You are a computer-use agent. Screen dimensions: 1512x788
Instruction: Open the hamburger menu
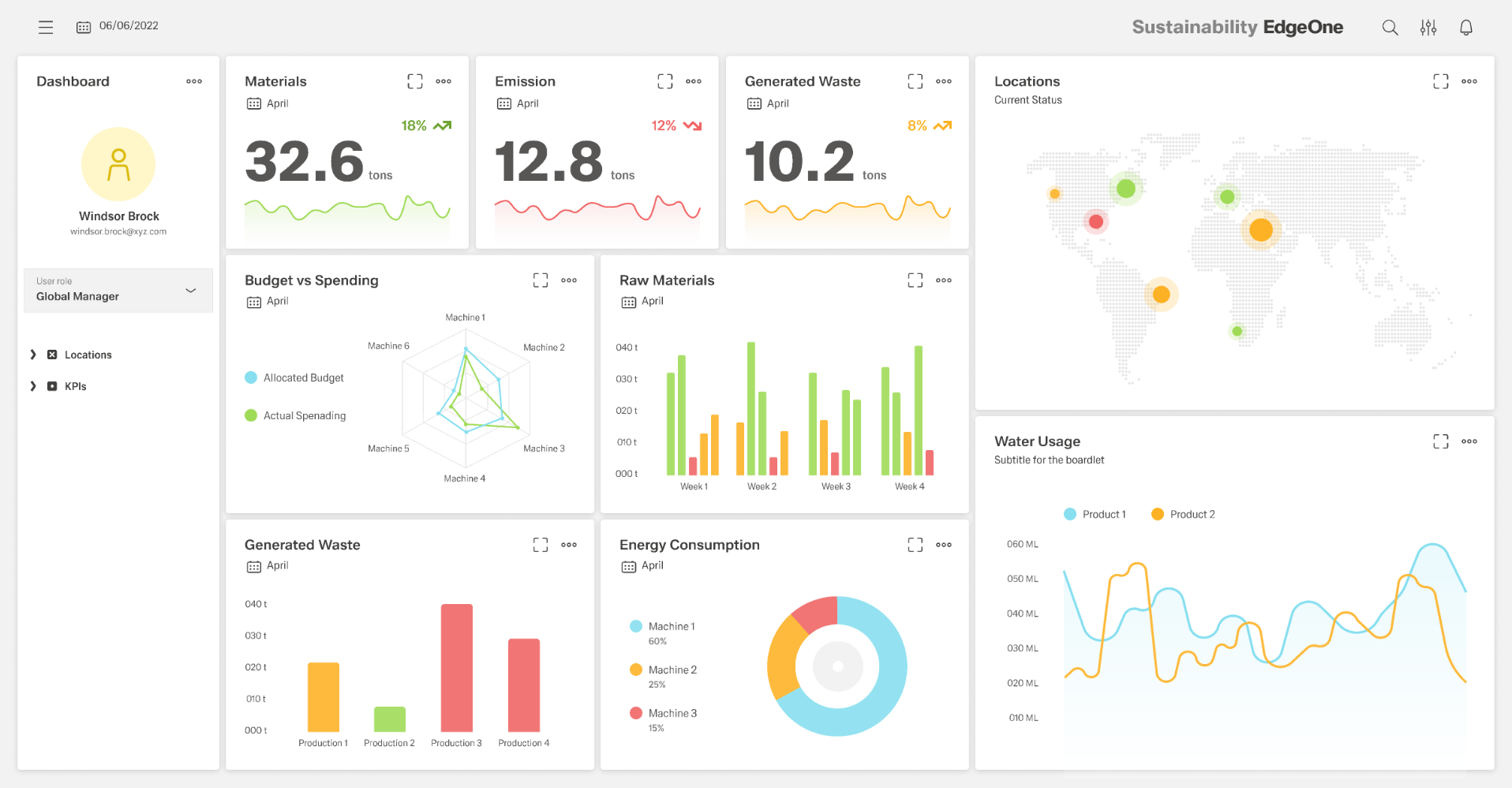pyautogui.click(x=46, y=28)
